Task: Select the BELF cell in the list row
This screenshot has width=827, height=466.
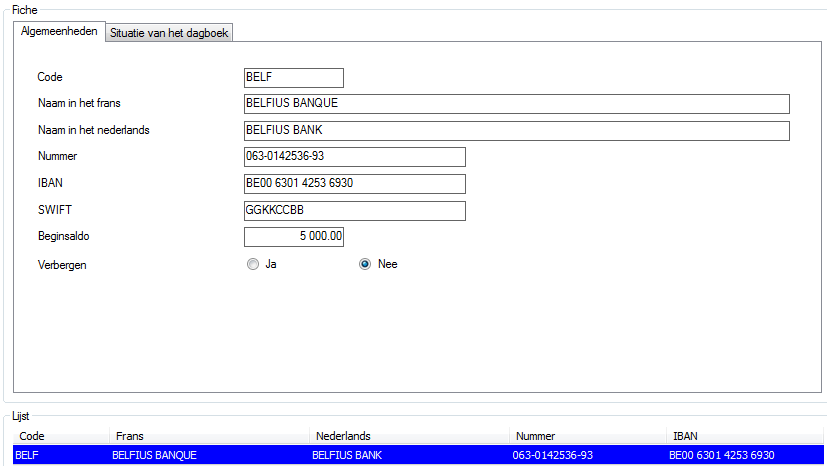Action: [27, 455]
